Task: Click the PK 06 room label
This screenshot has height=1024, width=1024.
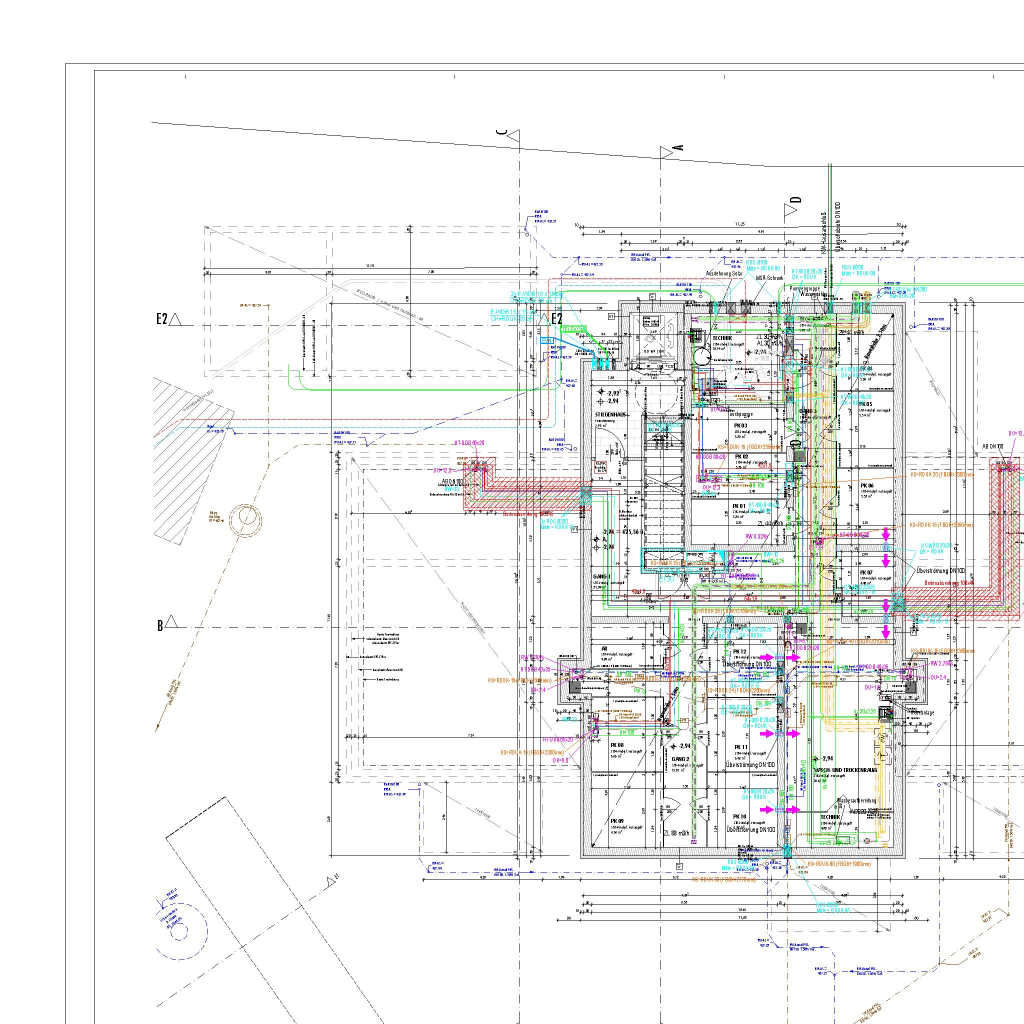Action: click(866, 485)
